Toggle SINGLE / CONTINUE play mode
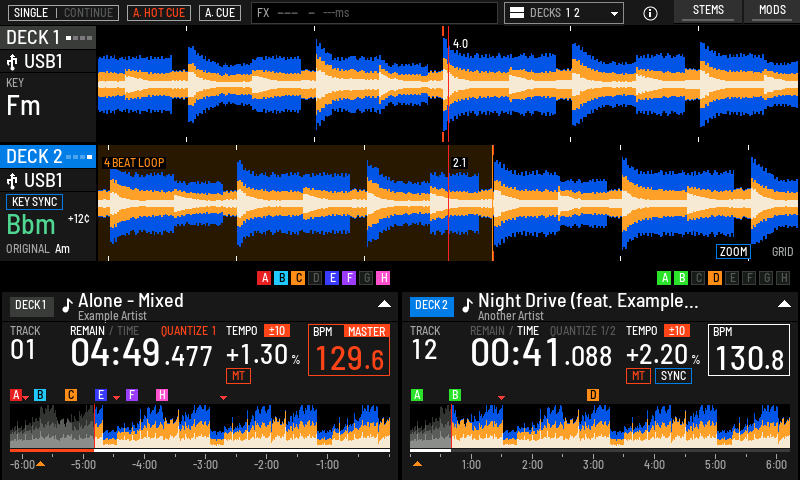 point(63,13)
